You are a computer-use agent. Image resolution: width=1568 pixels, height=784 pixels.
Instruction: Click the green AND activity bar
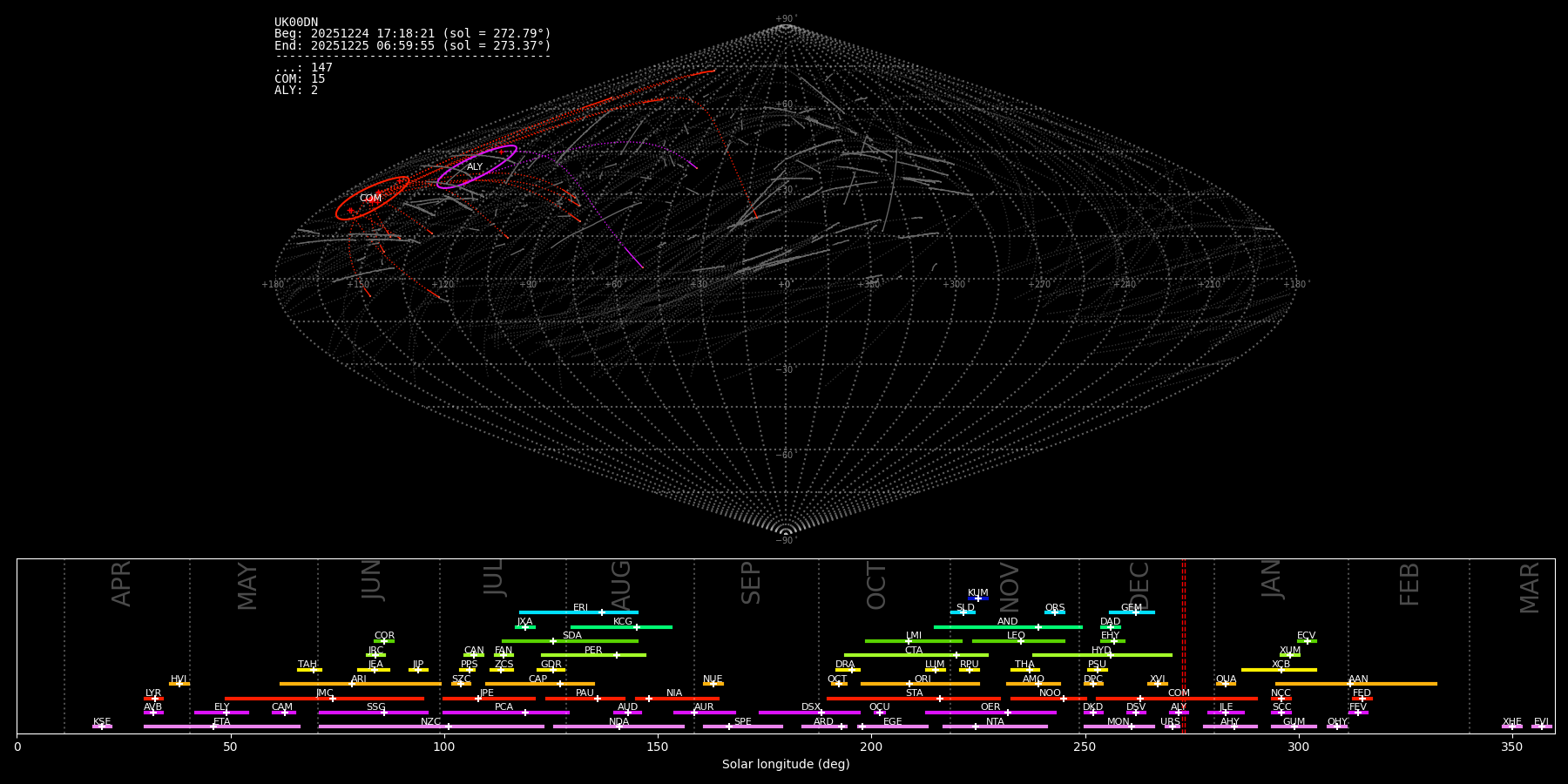[x=1008, y=627]
